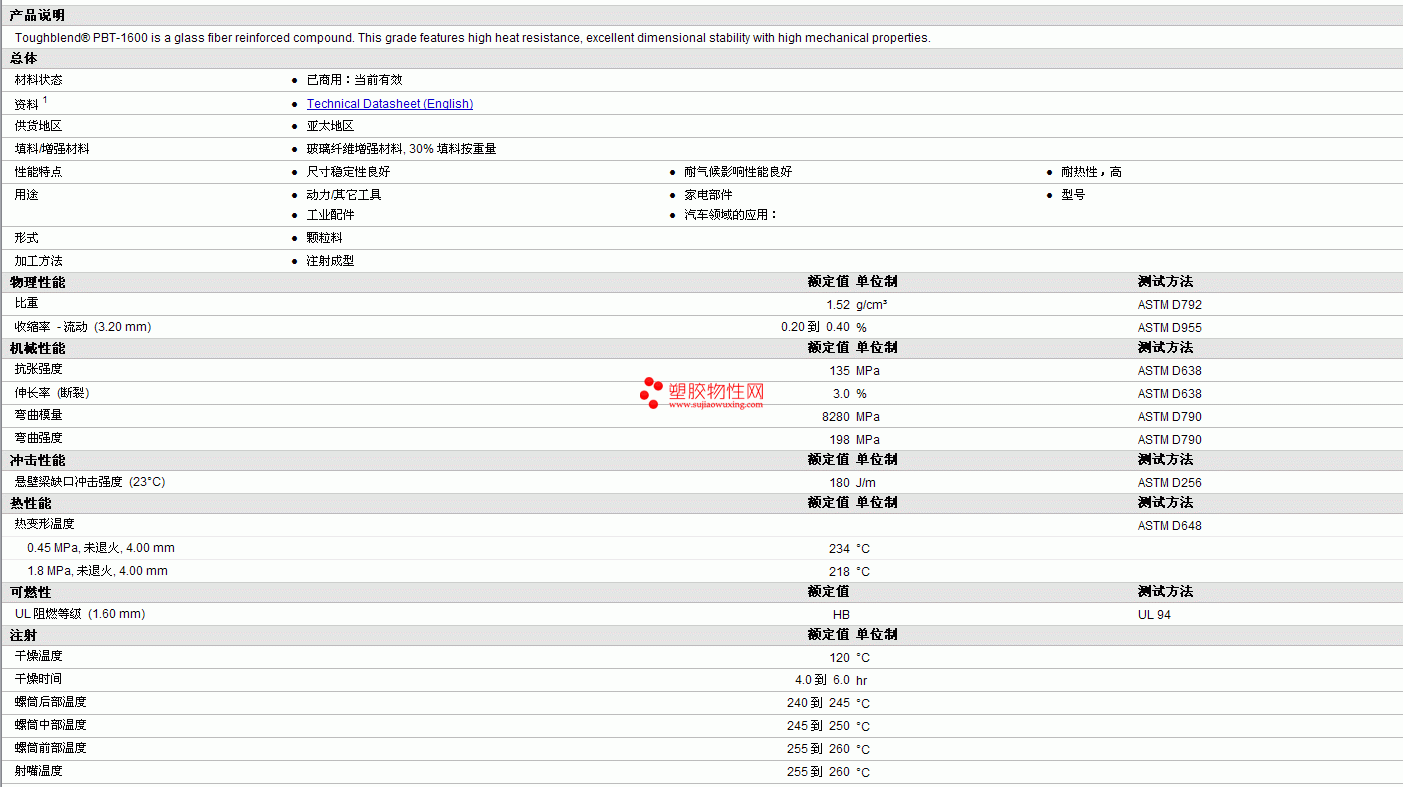The width and height of the screenshot is (1403, 787).
Task: Select the 8280 flexural modulus value
Action: click(x=836, y=417)
